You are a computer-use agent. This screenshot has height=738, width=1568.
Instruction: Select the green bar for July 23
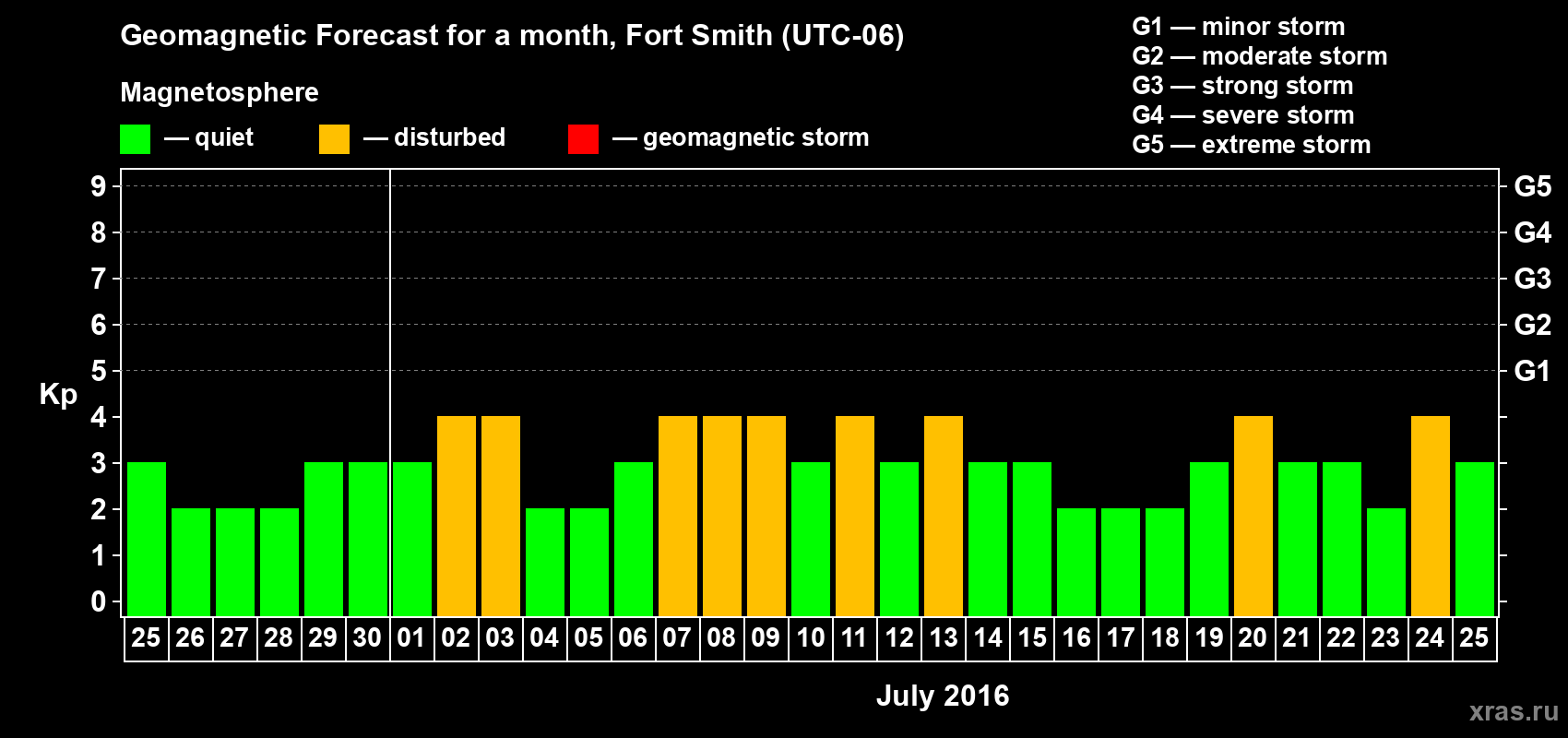1386,562
